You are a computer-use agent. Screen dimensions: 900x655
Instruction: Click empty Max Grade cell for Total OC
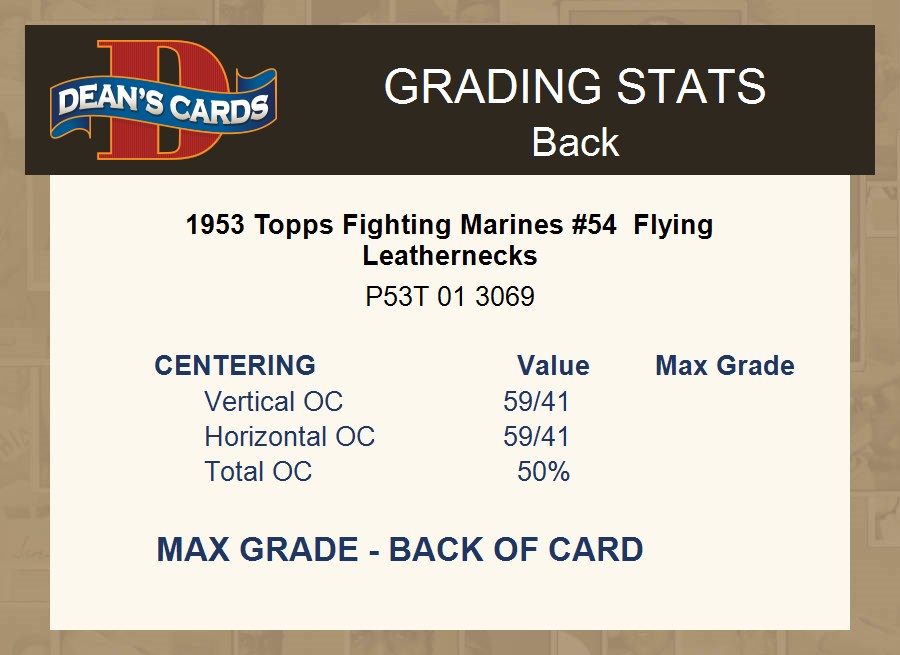point(725,471)
